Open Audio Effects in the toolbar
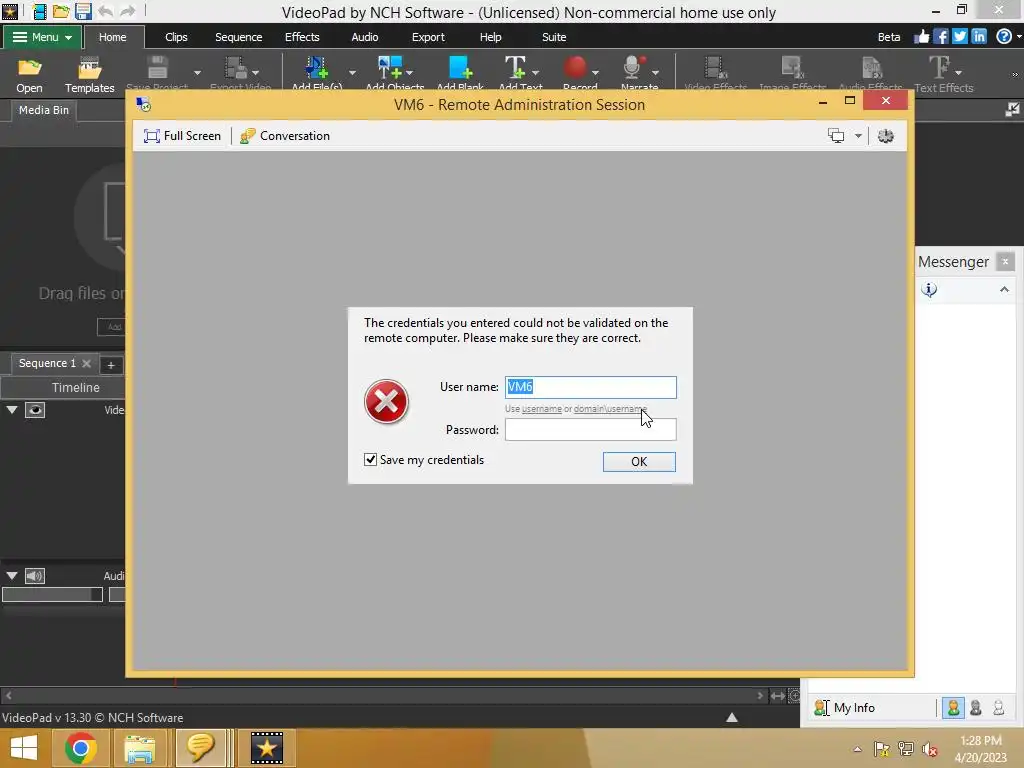The height and width of the screenshot is (768, 1024). (x=871, y=74)
